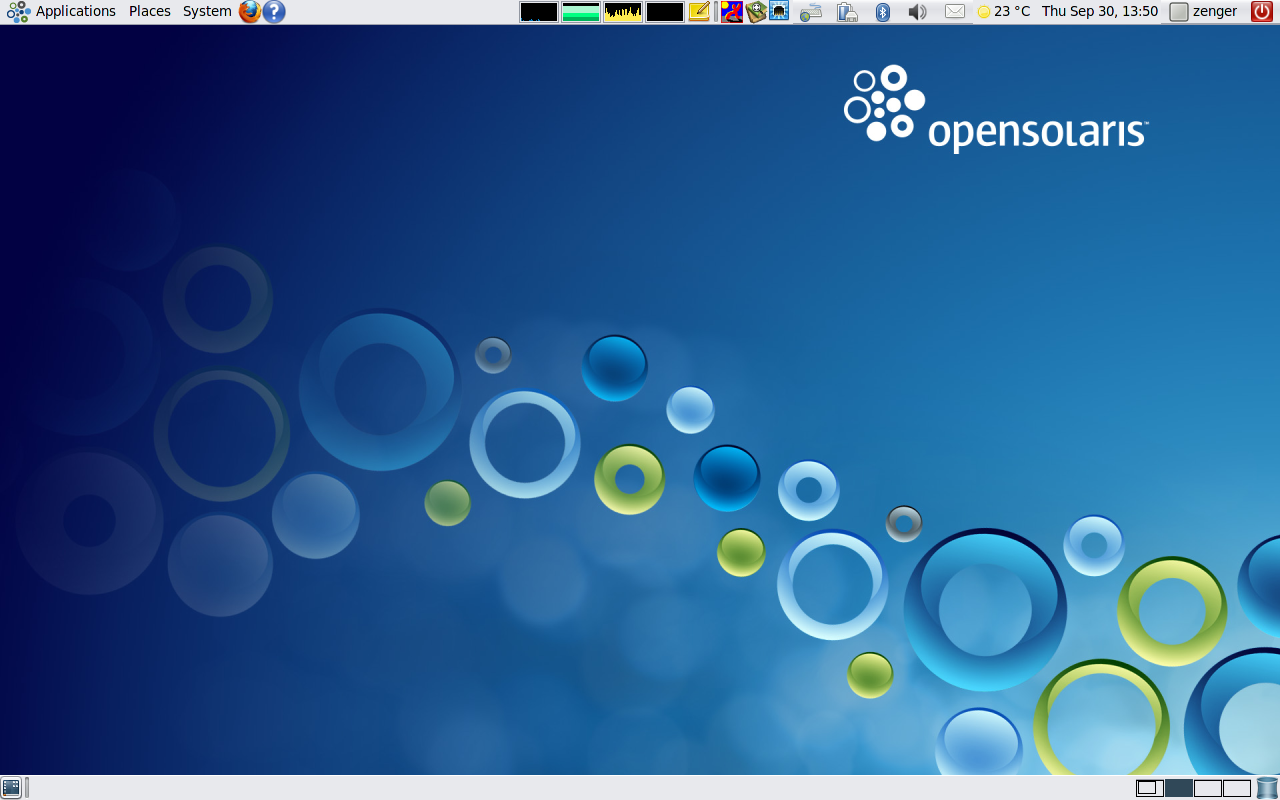Open the zenger user switcher
1280x800 pixels.
(x=1204, y=12)
